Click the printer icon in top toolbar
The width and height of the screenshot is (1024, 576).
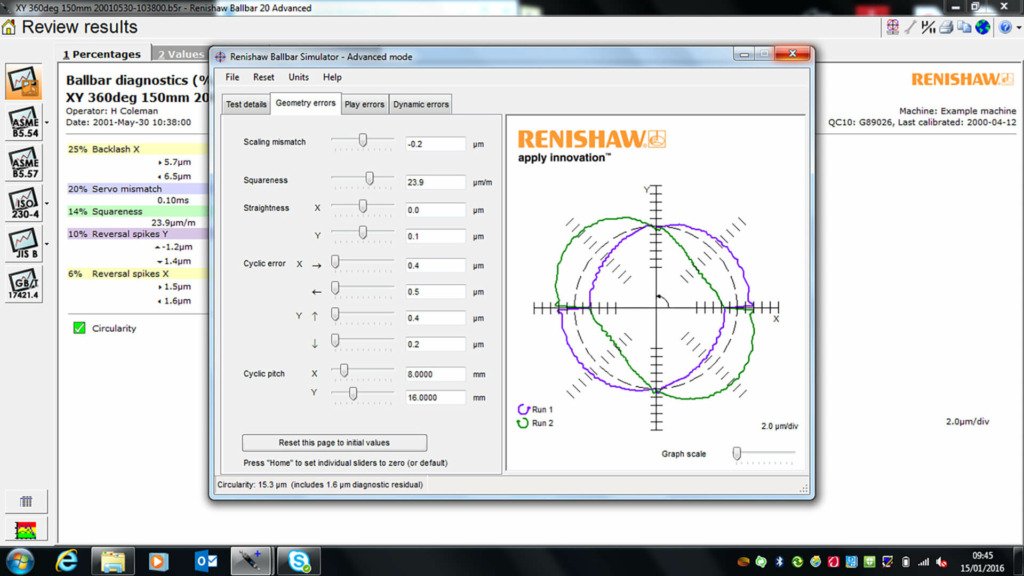(x=945, y=27)
